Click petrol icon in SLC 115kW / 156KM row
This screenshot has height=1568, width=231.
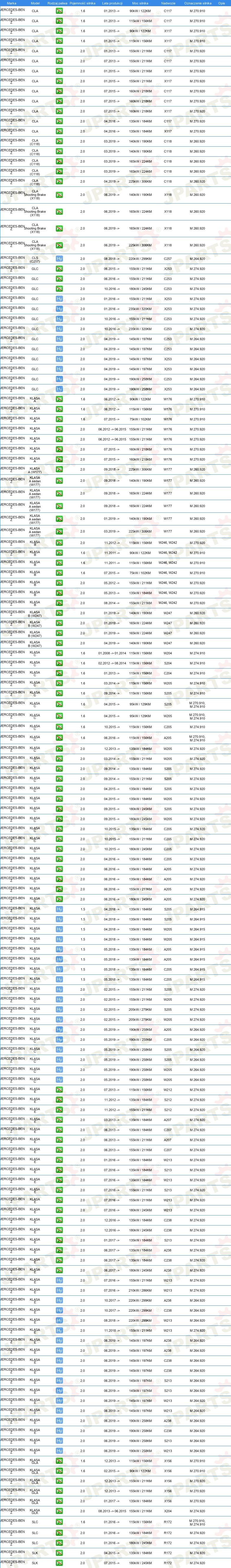59,1522
